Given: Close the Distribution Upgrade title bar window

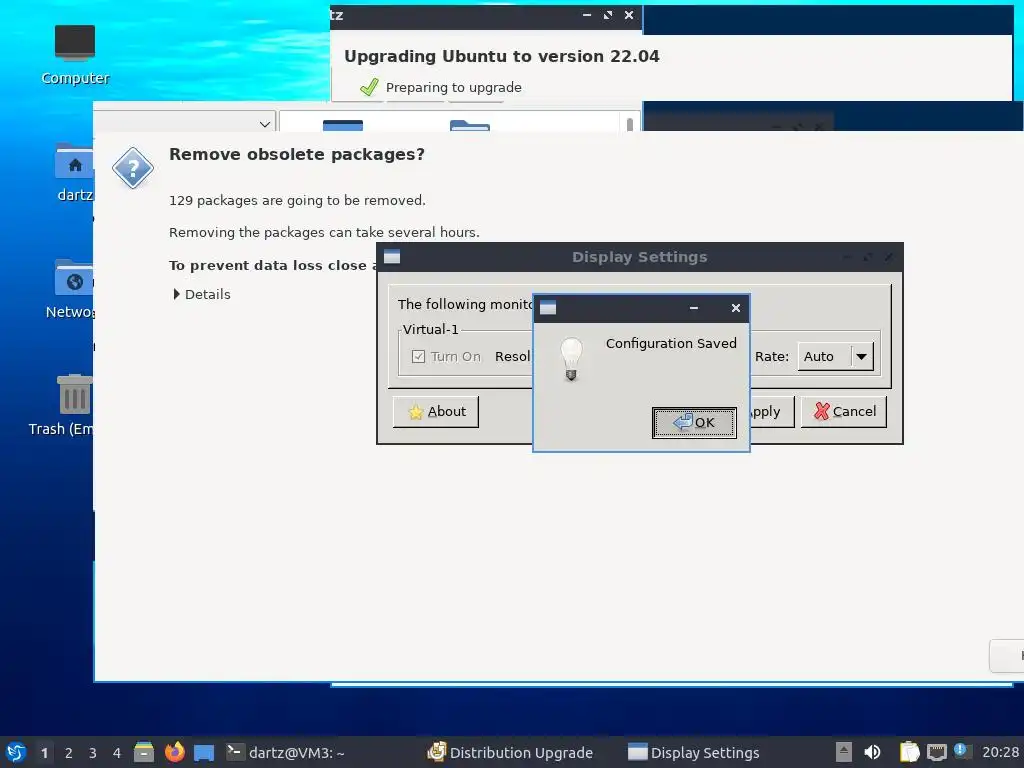Looking at the screenshot, I should pyautogui.click(x=629, y=15).
